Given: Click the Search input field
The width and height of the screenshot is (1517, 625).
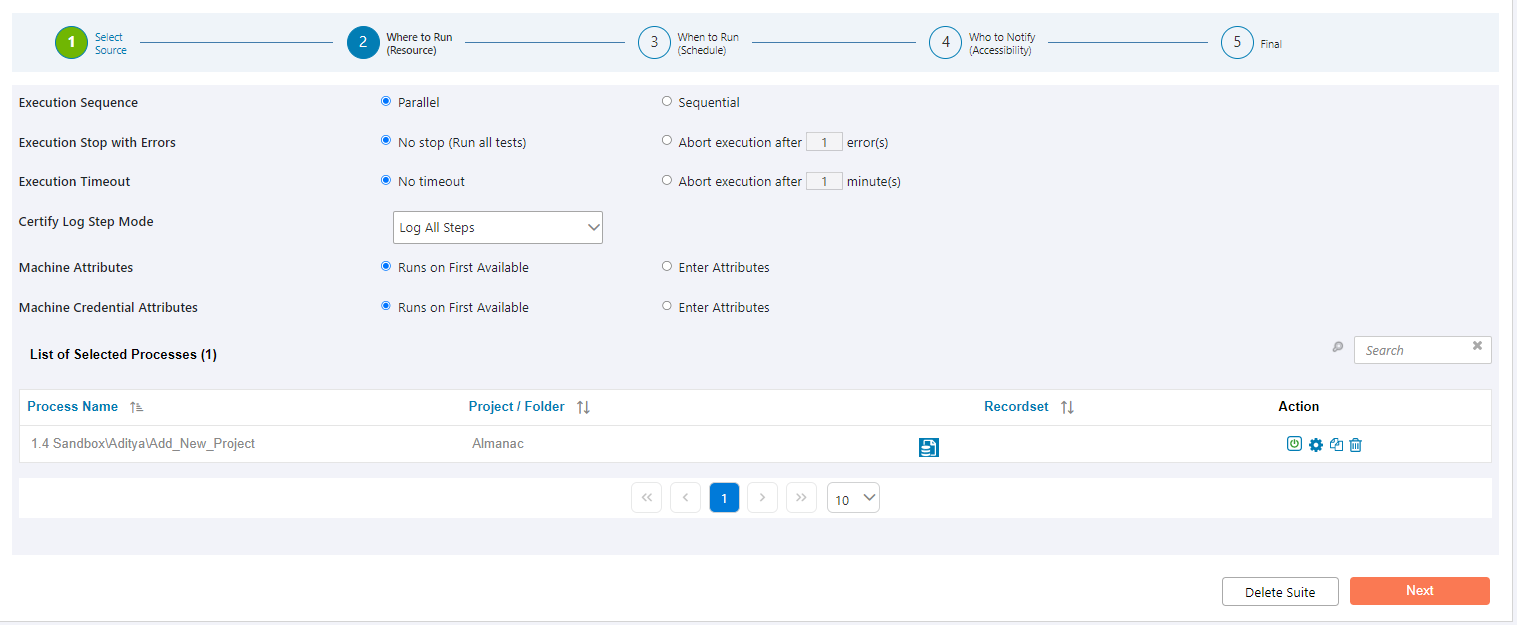Looking at the screenshot, I should click(1410, 350).
